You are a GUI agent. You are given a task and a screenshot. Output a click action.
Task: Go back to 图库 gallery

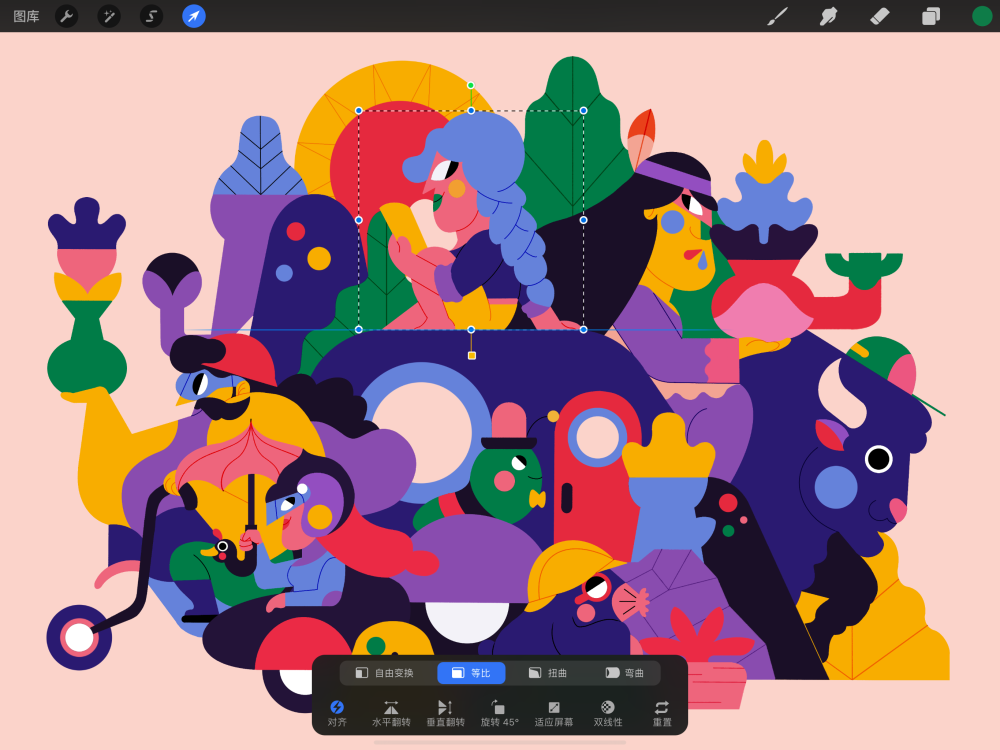pos(26,16)
